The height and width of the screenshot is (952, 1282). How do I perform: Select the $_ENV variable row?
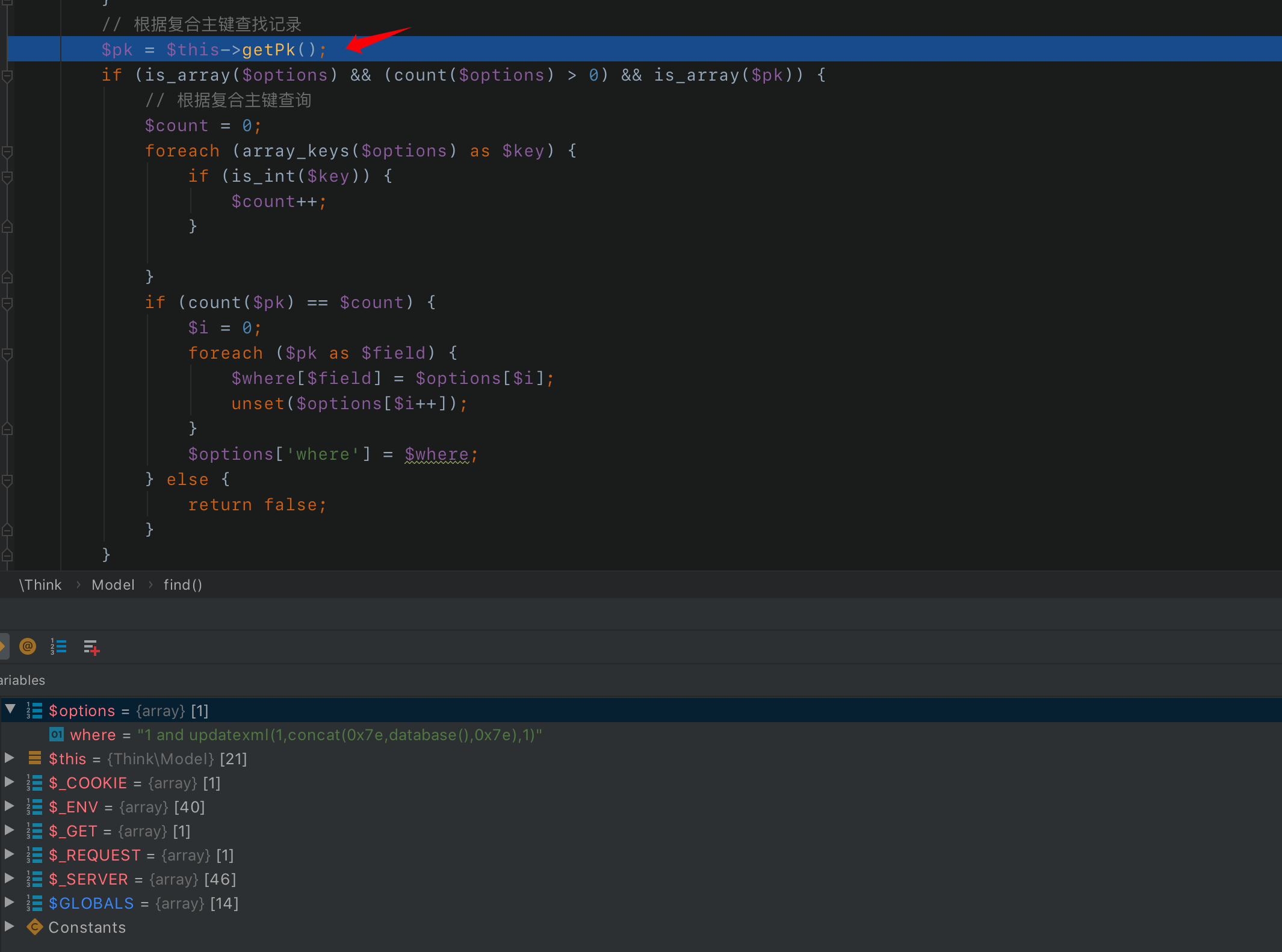coord(73,807)
